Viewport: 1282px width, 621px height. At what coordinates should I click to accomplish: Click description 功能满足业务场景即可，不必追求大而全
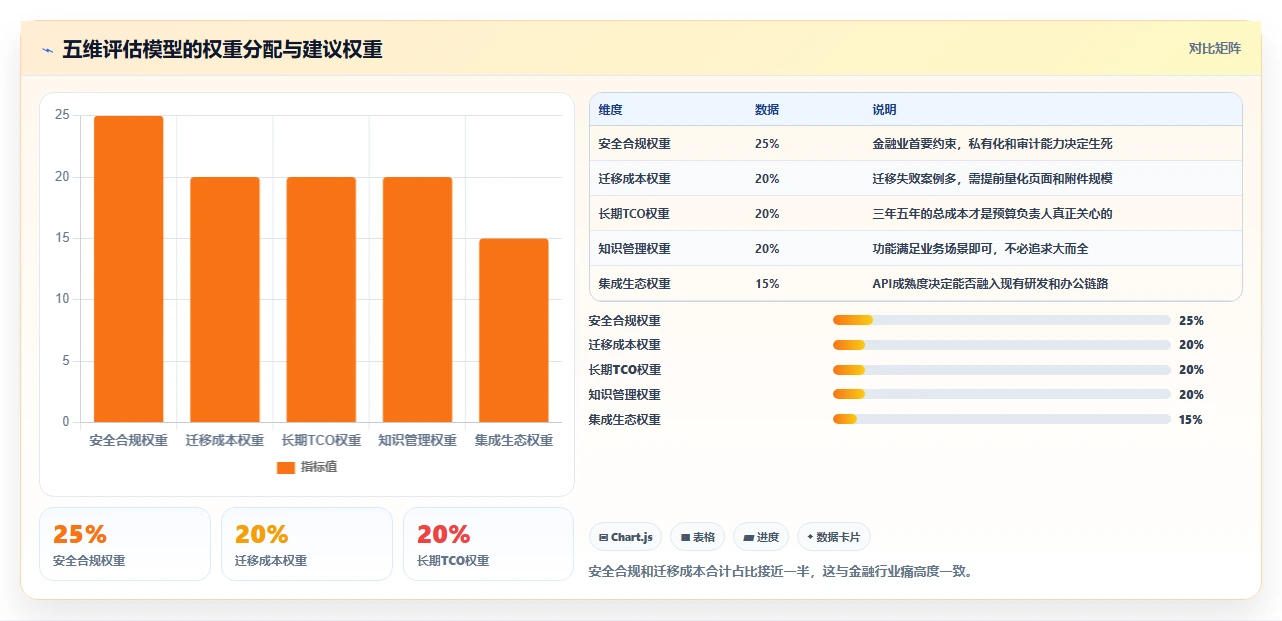click(980, 249)
